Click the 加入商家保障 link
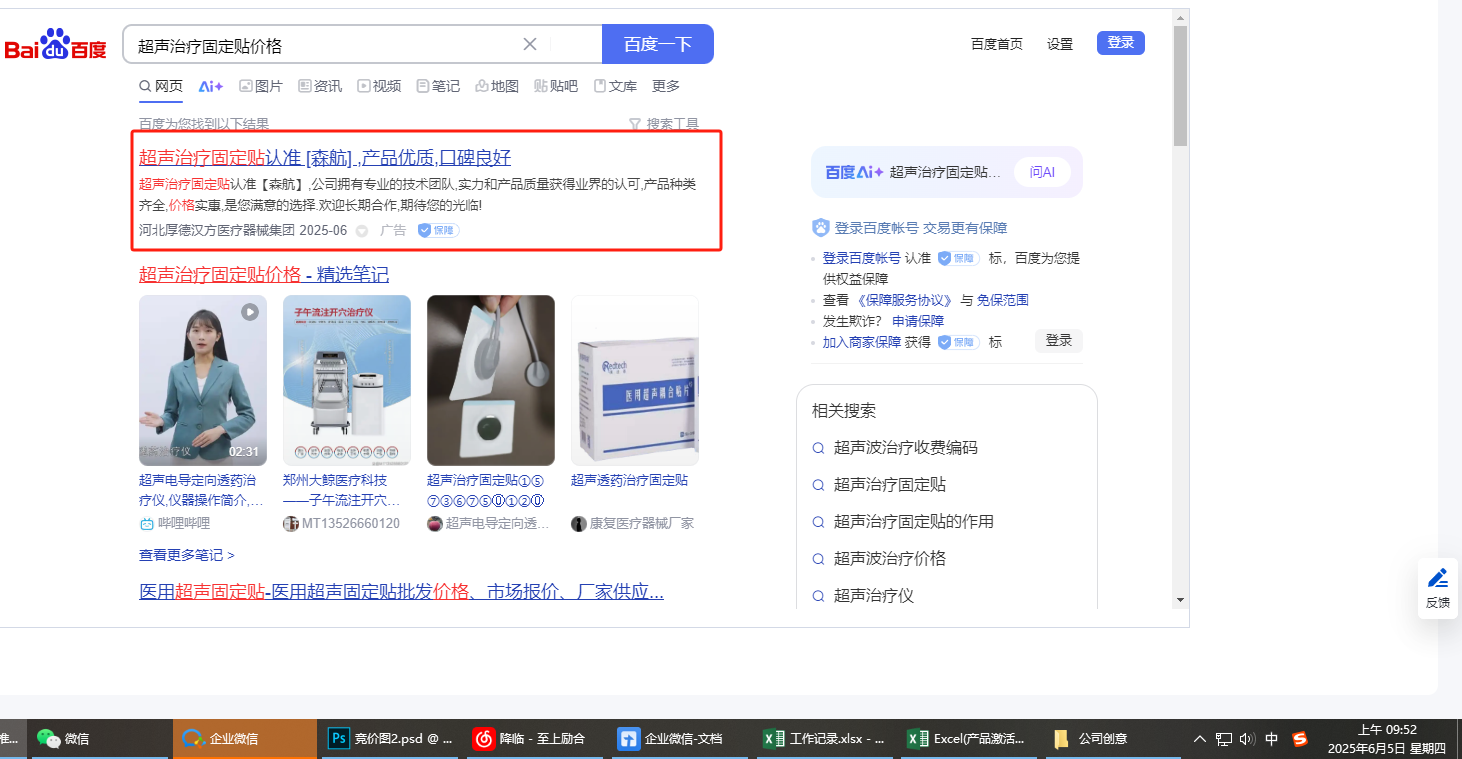 coord(862,342)
